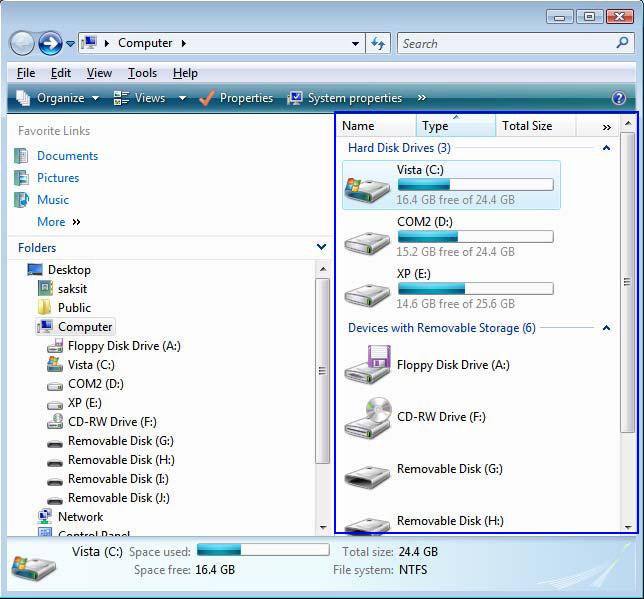The image size is (644, 599).
Task: Open the Organize toolbar dropdown
Action: [x=58, y=98]
